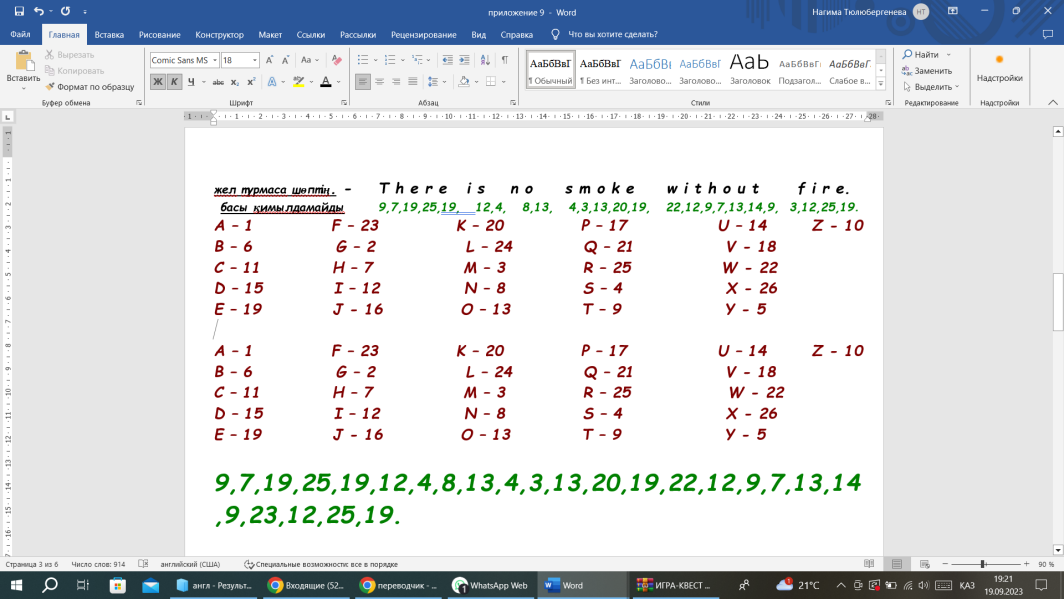Adjust the zoom slider handle

[x=983, y=564]
